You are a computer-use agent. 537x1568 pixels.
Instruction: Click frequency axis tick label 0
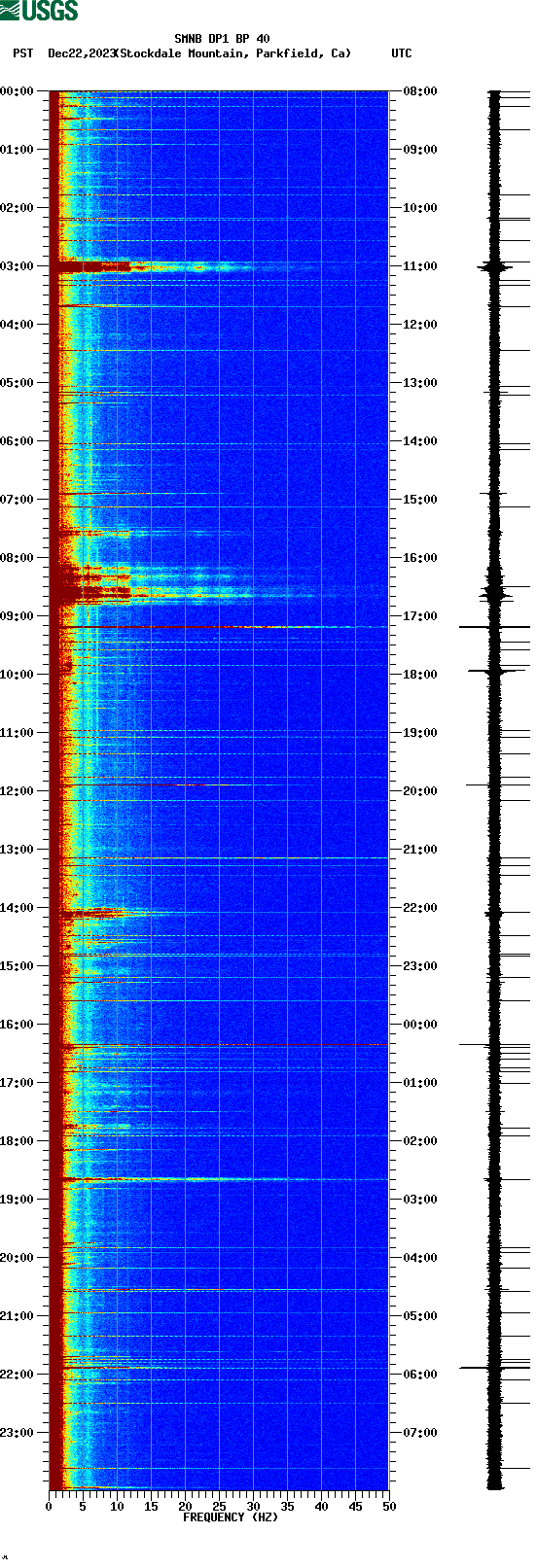click(49, 1507)
